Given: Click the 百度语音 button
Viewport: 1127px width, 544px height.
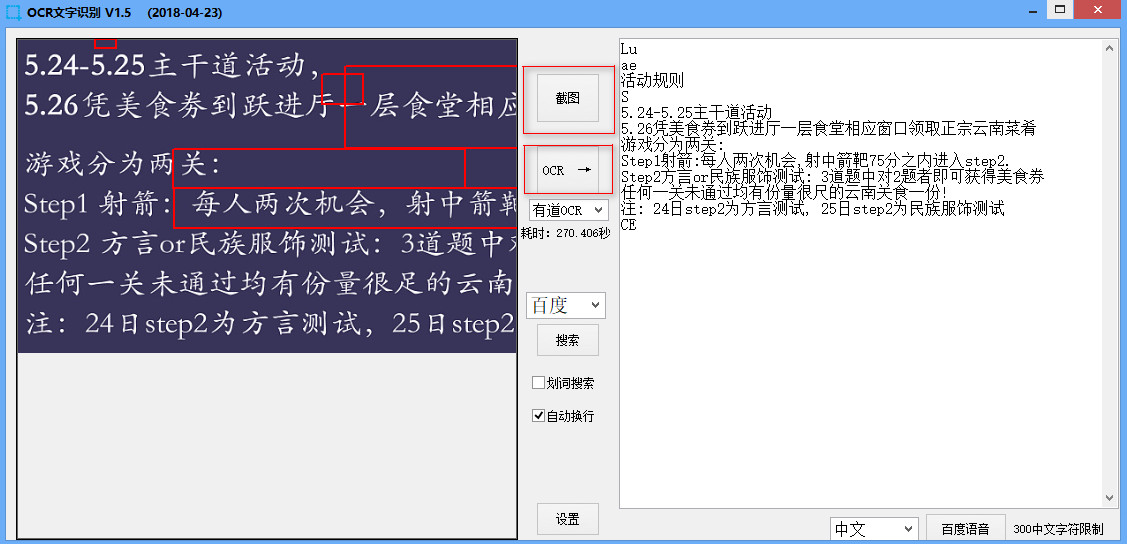Looking at the screenshot, I should pyautogui.click(x=965, y=530).
